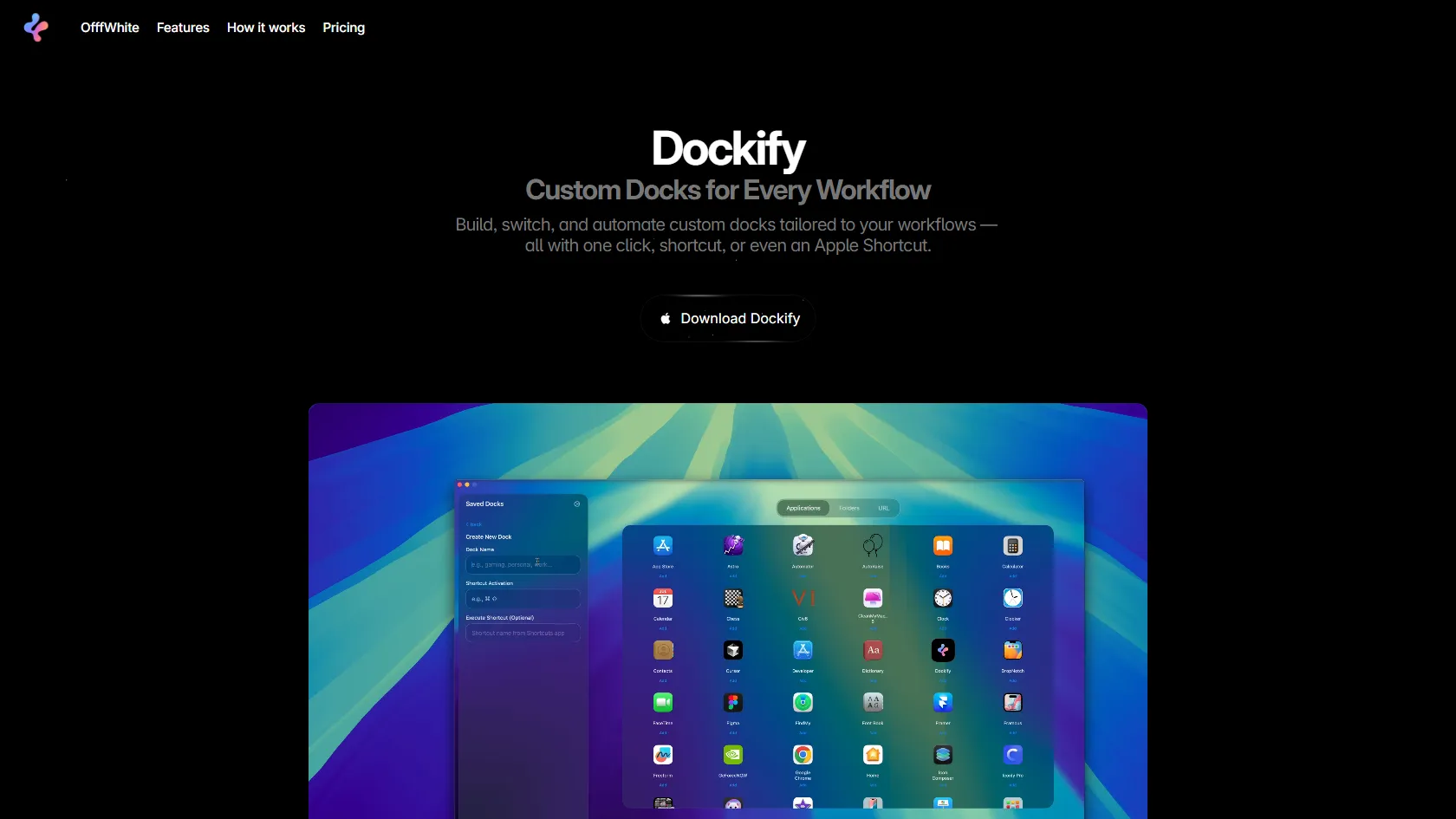Click the Dockify logo in the navbar
This screenshot has height=819, width=1456.
click(x=36, y=28)
